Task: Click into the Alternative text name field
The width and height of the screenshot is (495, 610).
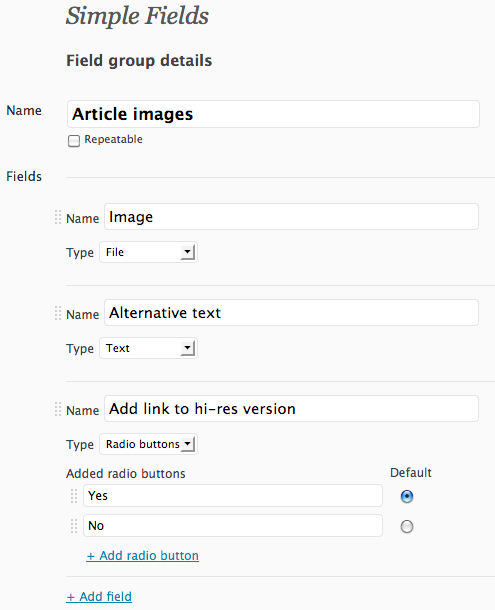Action: point(291,313)
